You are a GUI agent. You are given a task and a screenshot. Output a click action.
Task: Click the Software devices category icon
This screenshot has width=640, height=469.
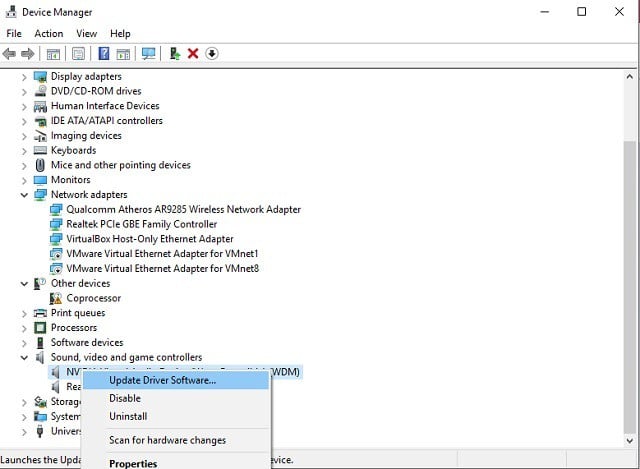(x=40, y=342)
